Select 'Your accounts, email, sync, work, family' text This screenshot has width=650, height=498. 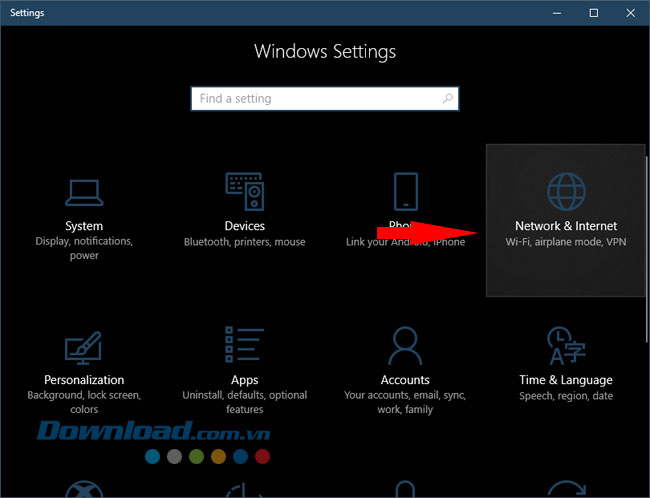405,402
